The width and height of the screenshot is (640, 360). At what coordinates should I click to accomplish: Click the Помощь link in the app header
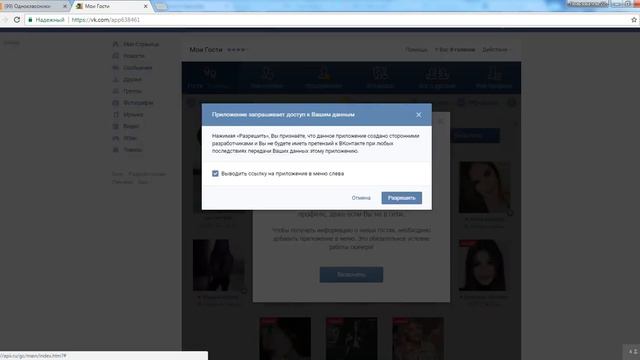pos(416,50)
